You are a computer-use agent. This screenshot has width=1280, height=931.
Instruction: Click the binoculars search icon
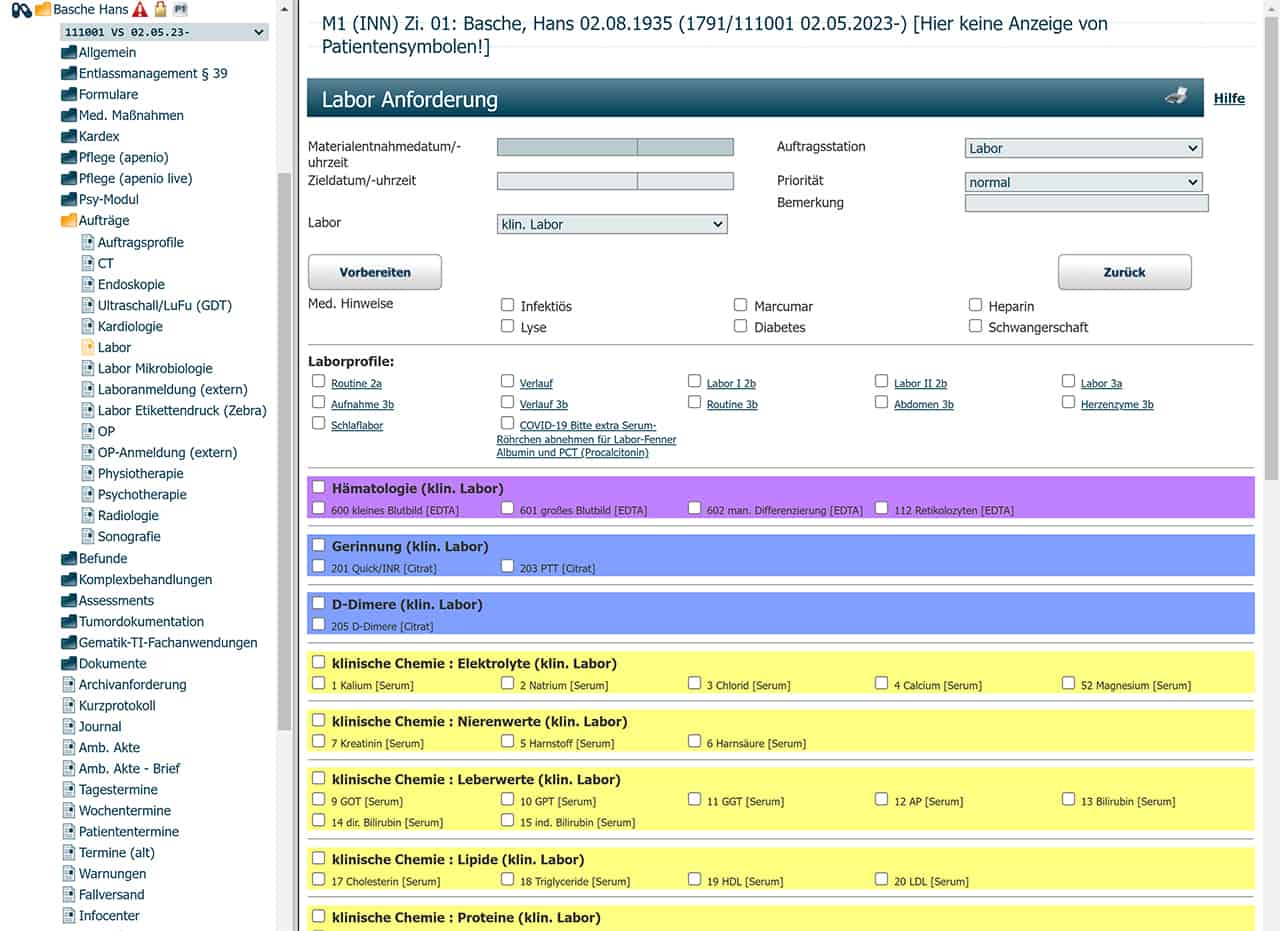tap(21, 10)
